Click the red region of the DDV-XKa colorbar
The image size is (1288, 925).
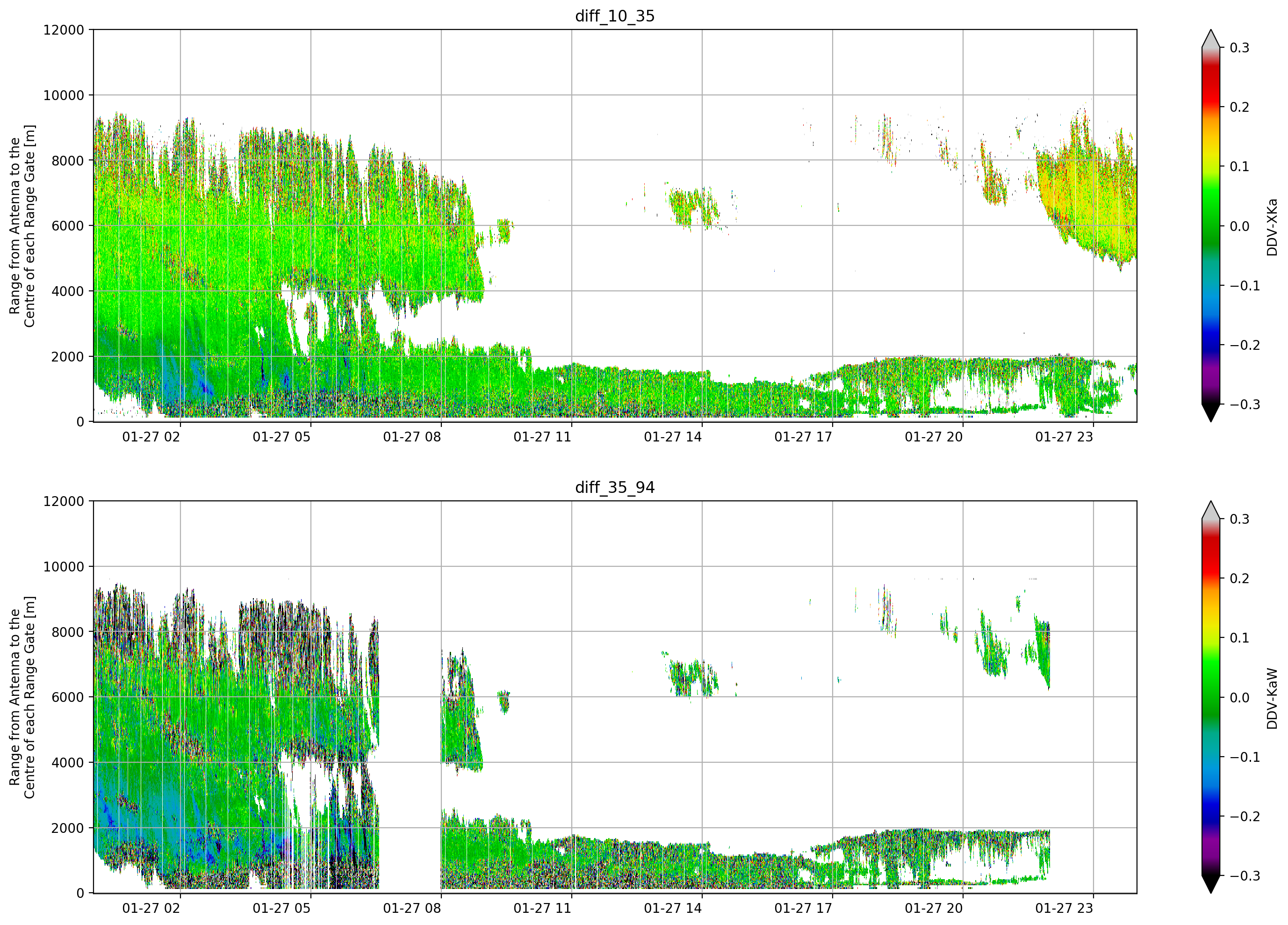click(x=1211, y=85)
